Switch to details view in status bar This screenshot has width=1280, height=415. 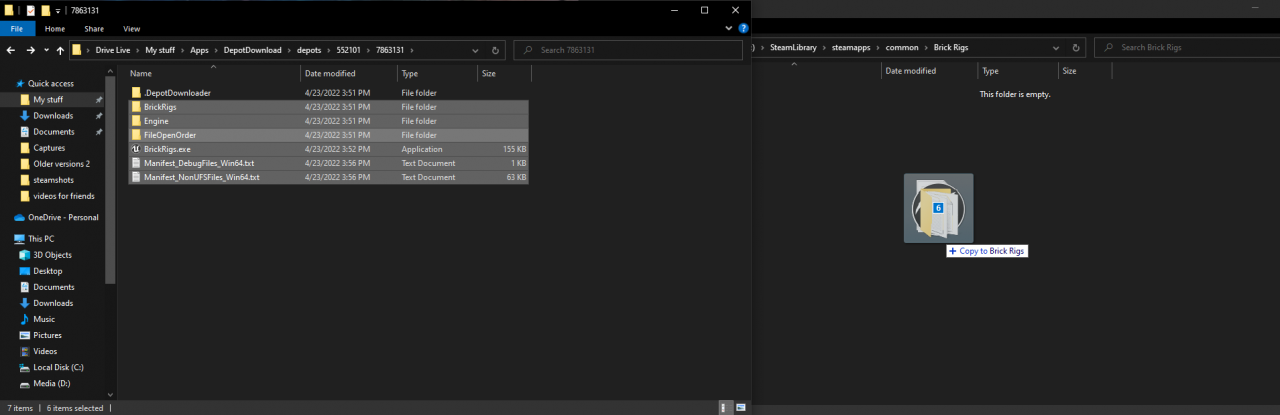pos(724,408)
